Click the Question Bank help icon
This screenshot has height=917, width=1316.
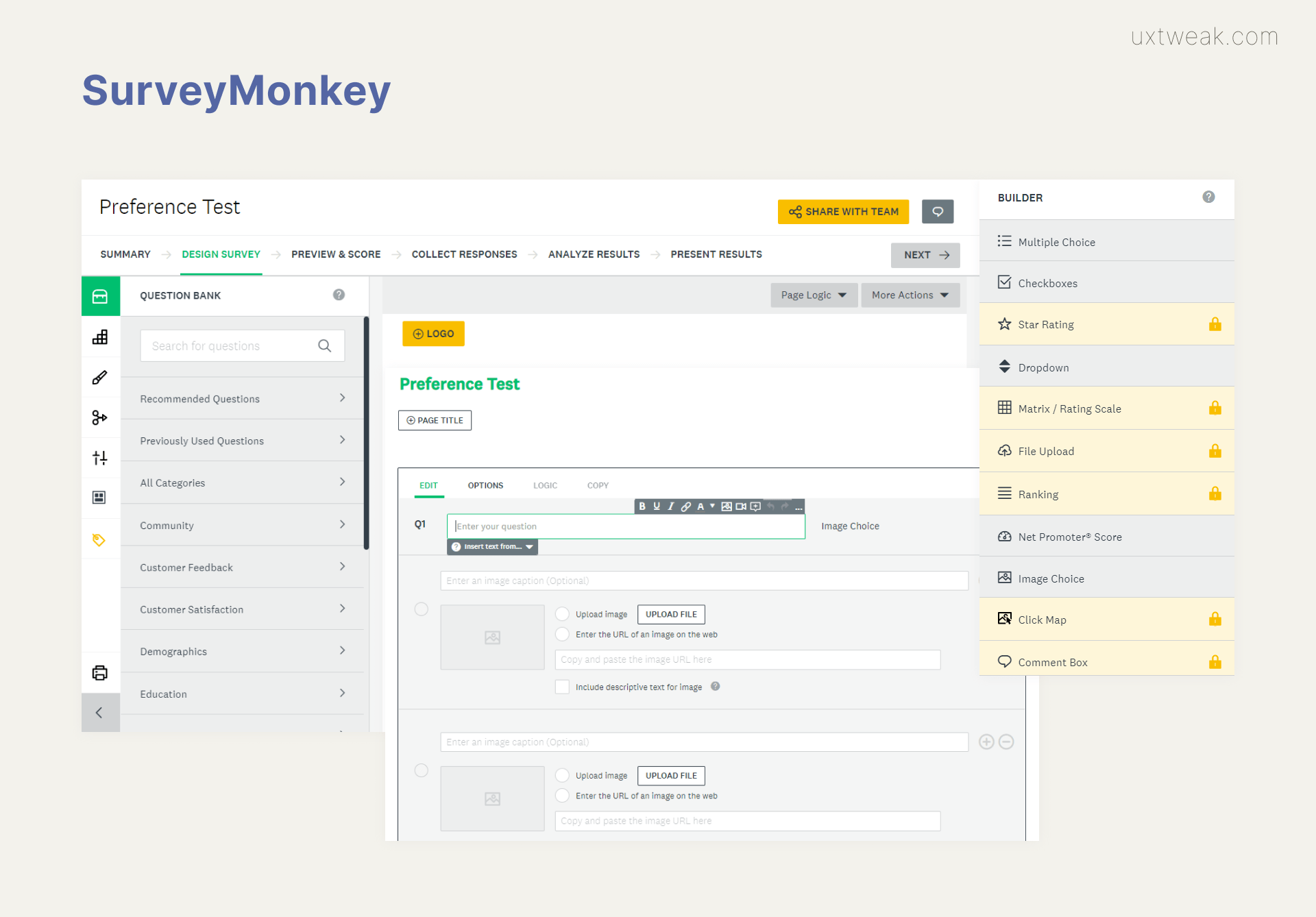click(x=339, y=295)
